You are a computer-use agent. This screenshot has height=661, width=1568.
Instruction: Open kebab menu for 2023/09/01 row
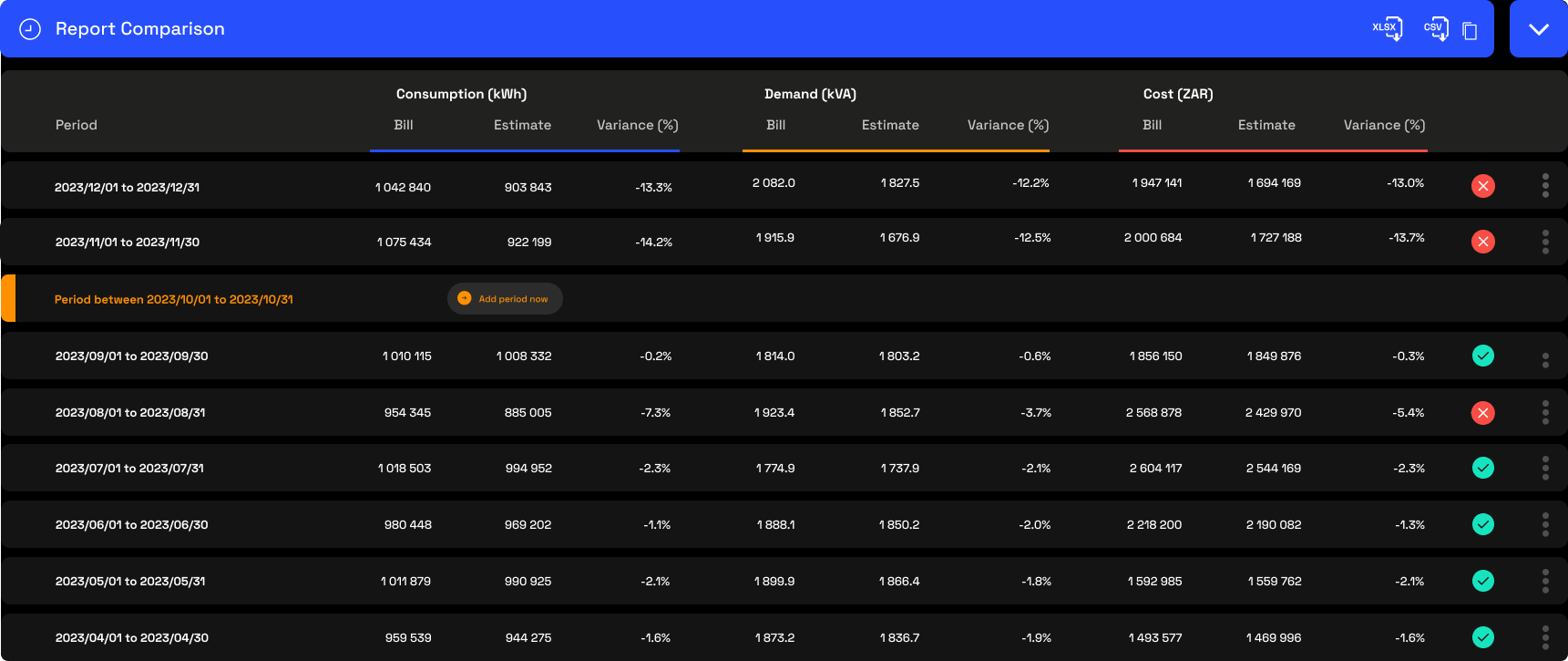pyautogui.click(x=1545, y=360)
